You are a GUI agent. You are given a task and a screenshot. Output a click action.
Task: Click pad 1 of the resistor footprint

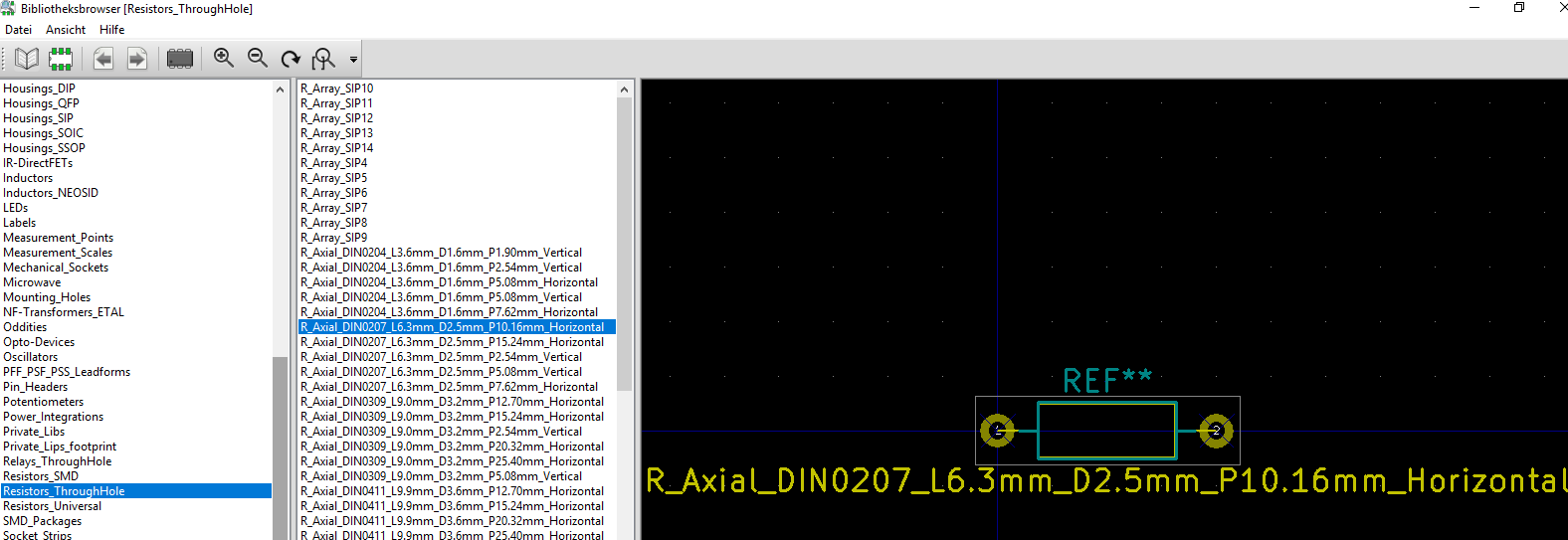[998, 431]
